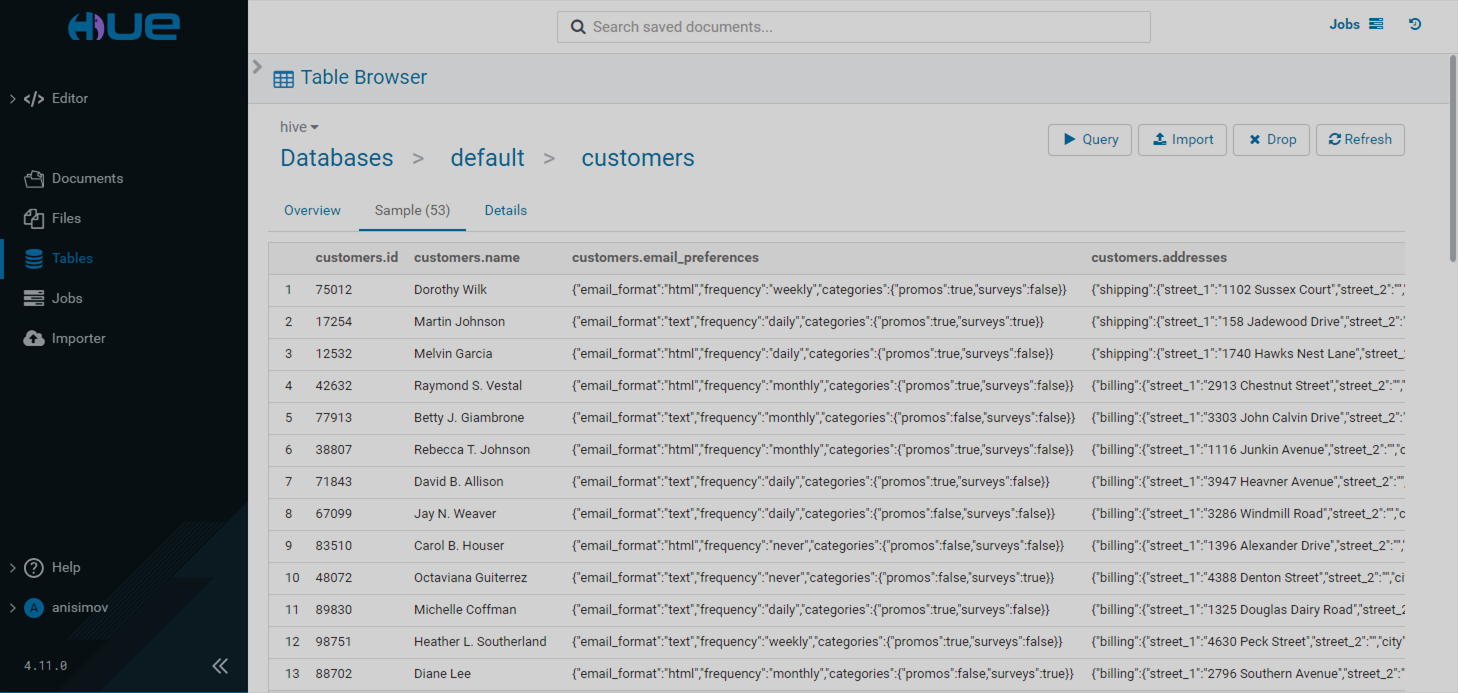Click the id value 83510

tap(334, 546)
